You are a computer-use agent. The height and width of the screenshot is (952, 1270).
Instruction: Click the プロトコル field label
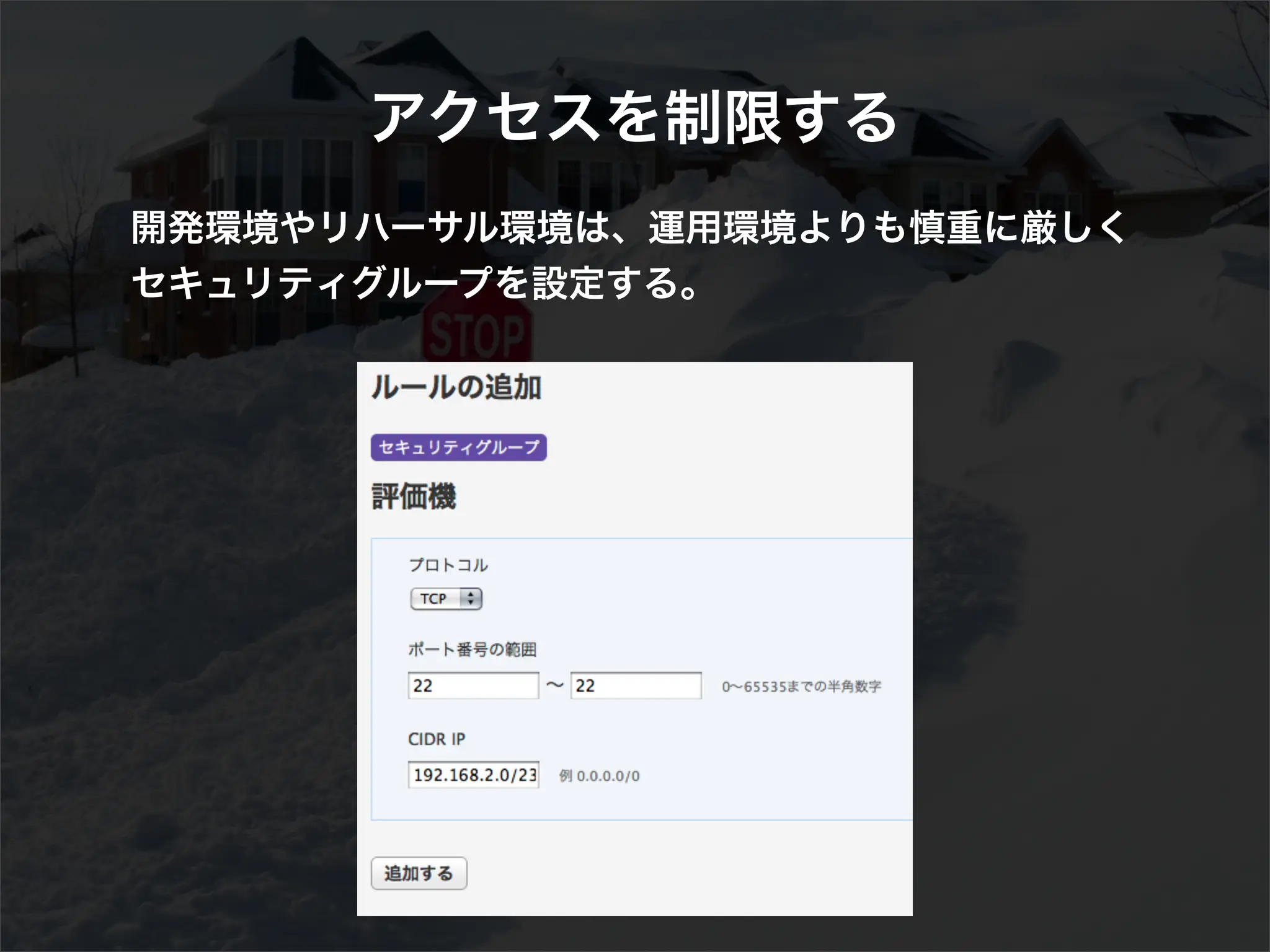pyautogui.click(x=448, y=565)
